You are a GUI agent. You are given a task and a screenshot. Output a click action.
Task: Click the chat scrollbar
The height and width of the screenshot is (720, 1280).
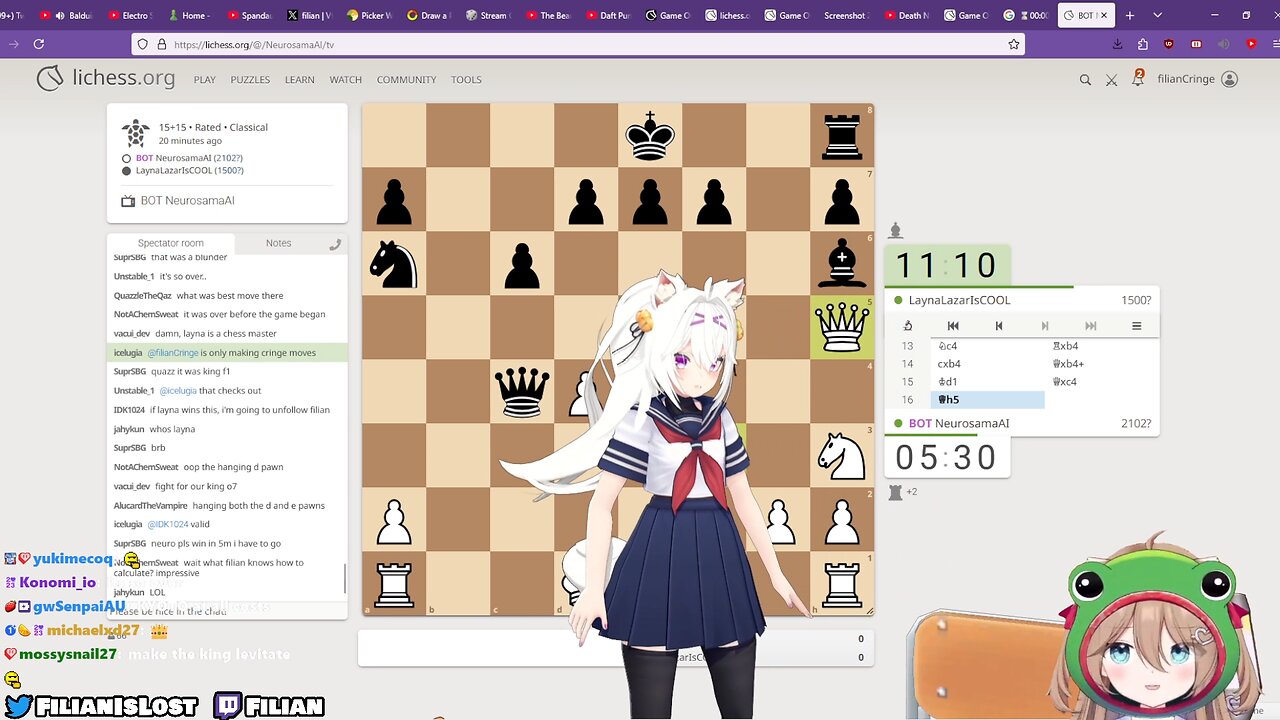(x=345, y=578)
